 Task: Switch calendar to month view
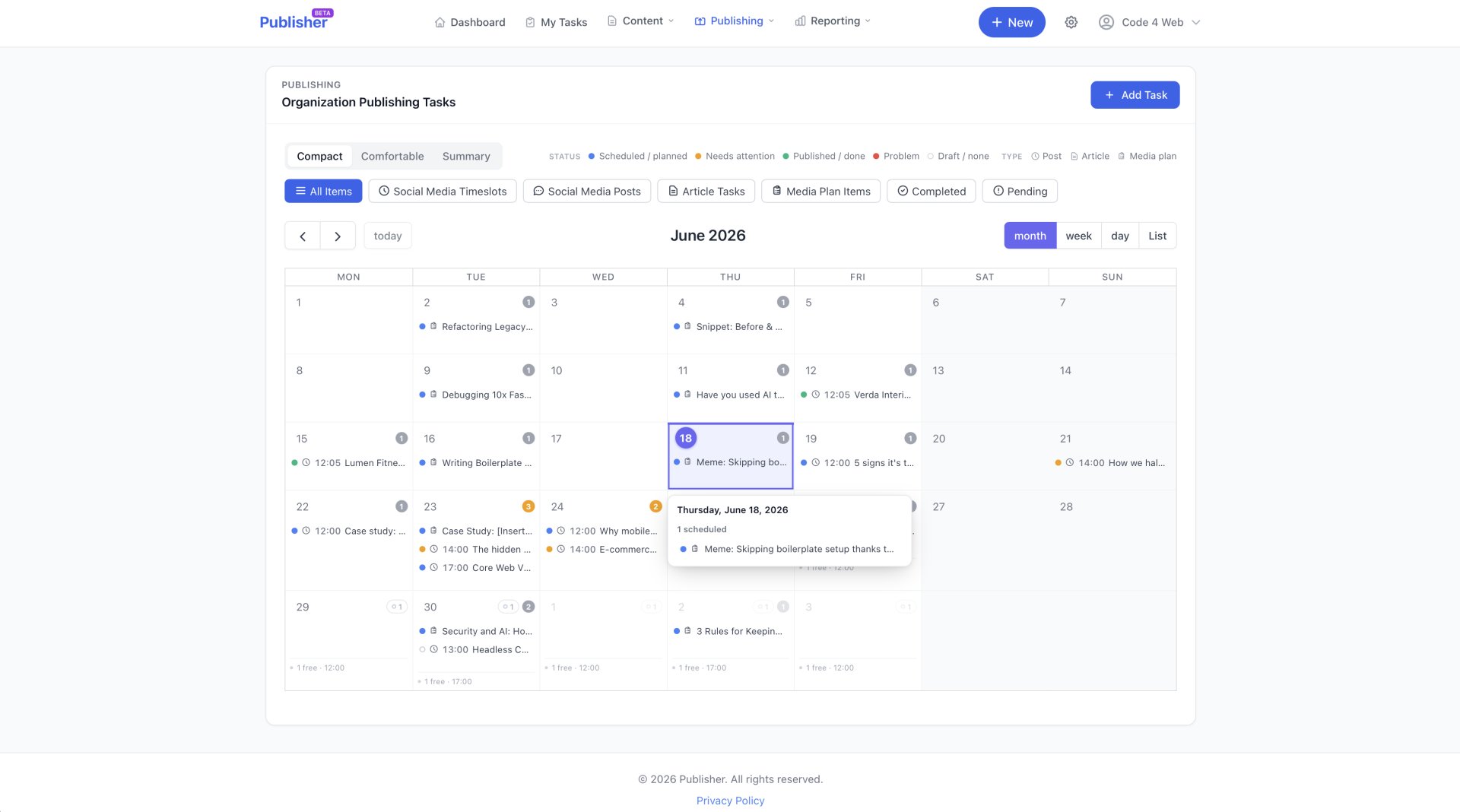[x=1030, y=236]
